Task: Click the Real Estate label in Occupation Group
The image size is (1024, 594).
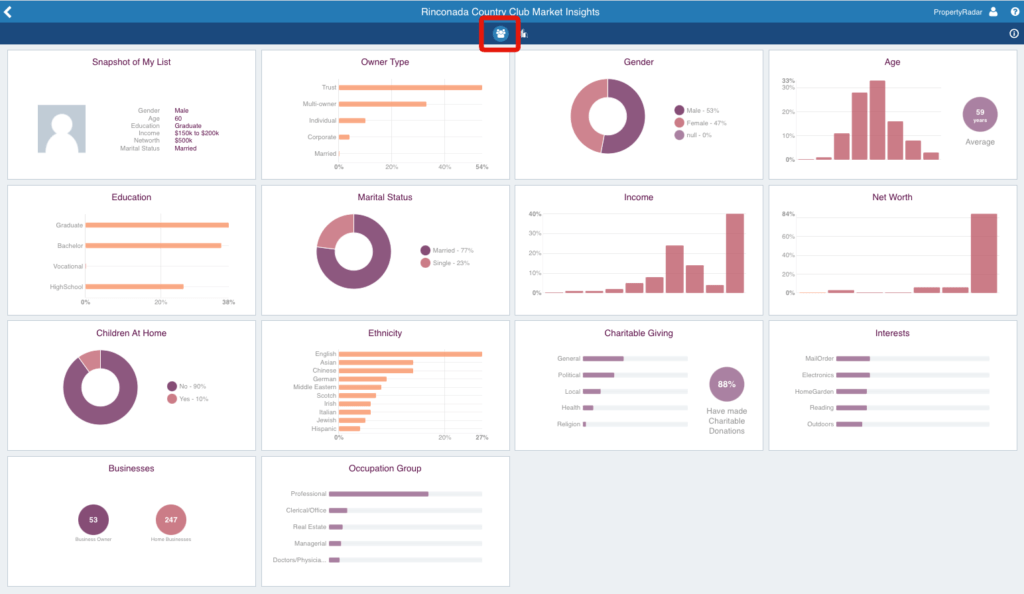Action: [x=309, y=527]
